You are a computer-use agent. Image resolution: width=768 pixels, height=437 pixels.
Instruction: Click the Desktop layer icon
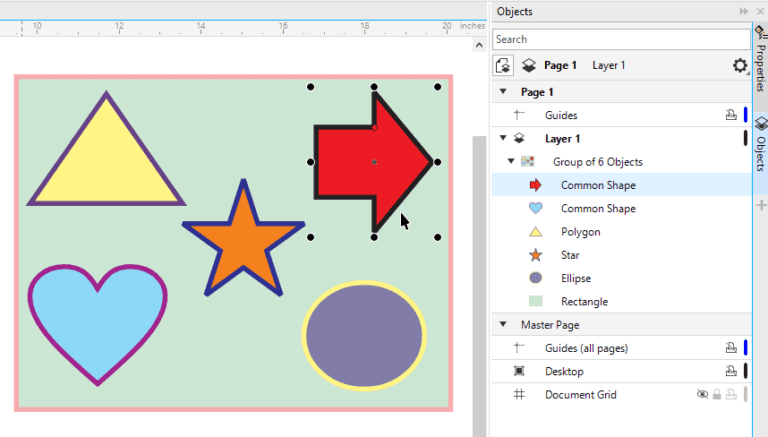[x=518, y=371]
